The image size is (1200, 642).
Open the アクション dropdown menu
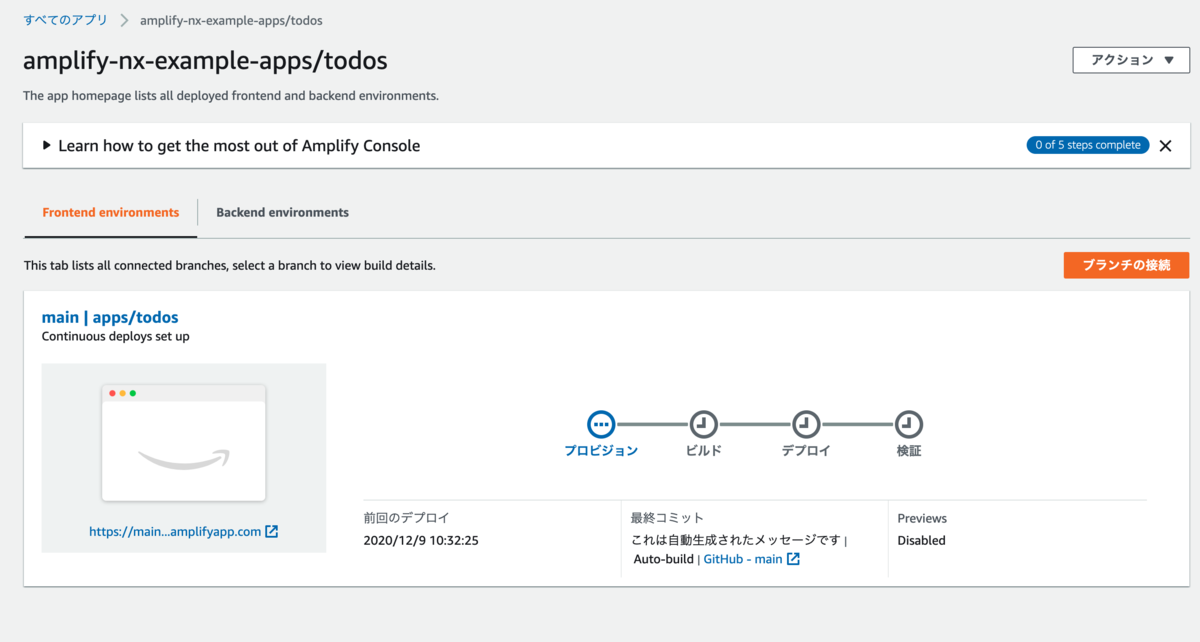(1132, 60)
